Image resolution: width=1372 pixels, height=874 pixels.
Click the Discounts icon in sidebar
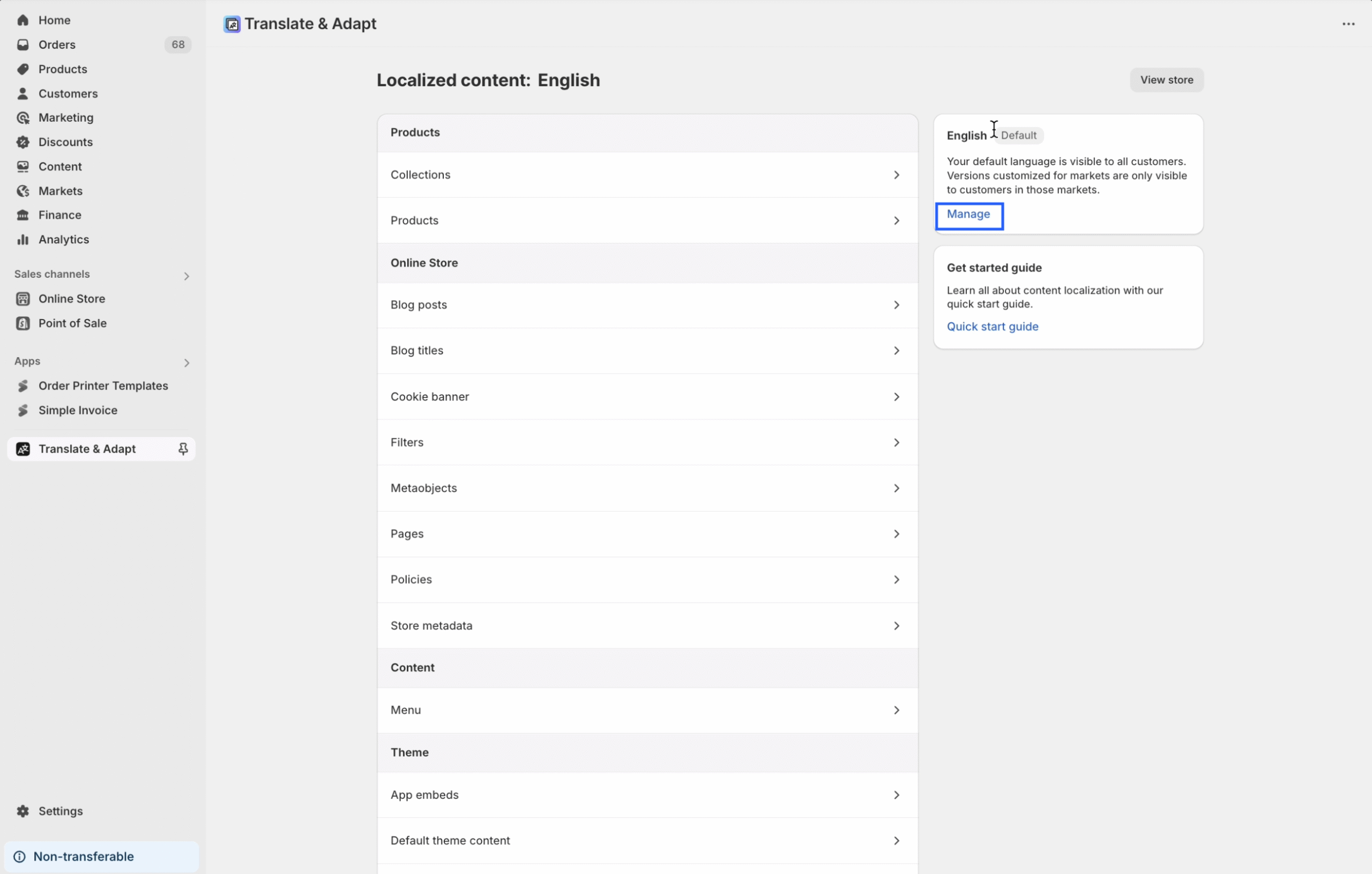[x=23, y=142]
